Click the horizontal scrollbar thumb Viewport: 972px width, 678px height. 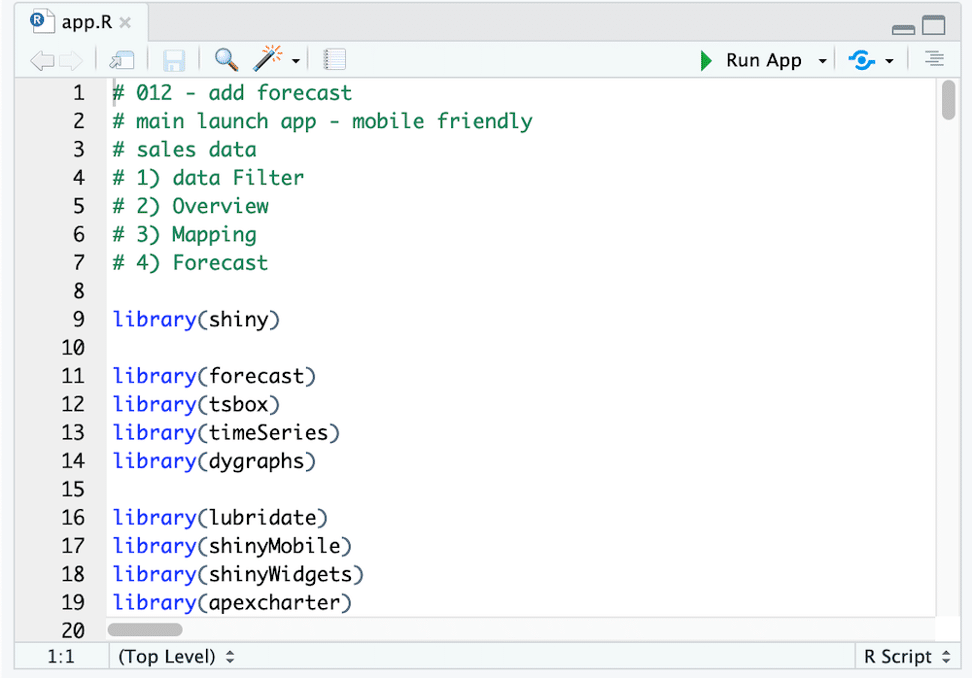pyautogui.click(x=145, y=630)
